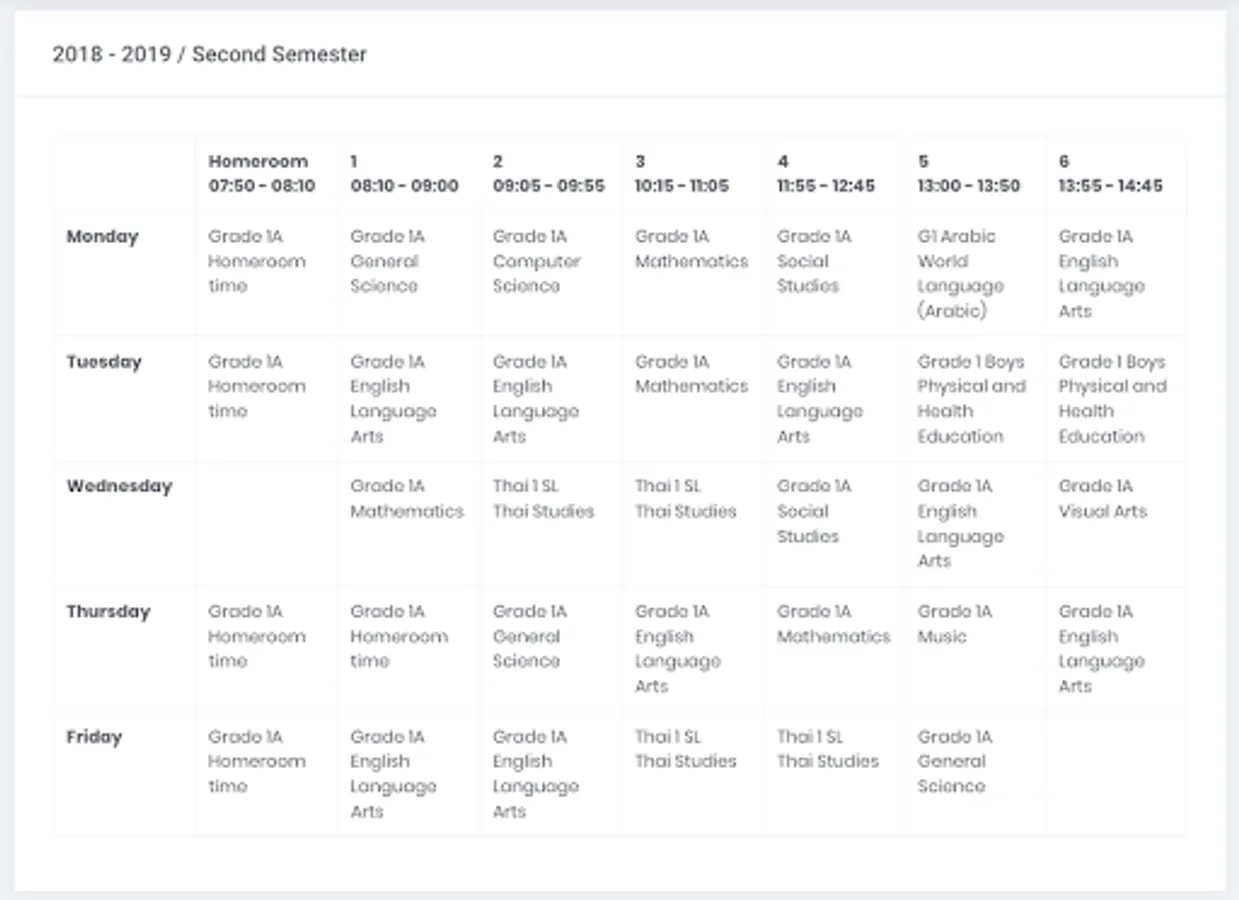1239x900 pixels.
Task: Open Thursday's Music class
Action: coord(954,624)
